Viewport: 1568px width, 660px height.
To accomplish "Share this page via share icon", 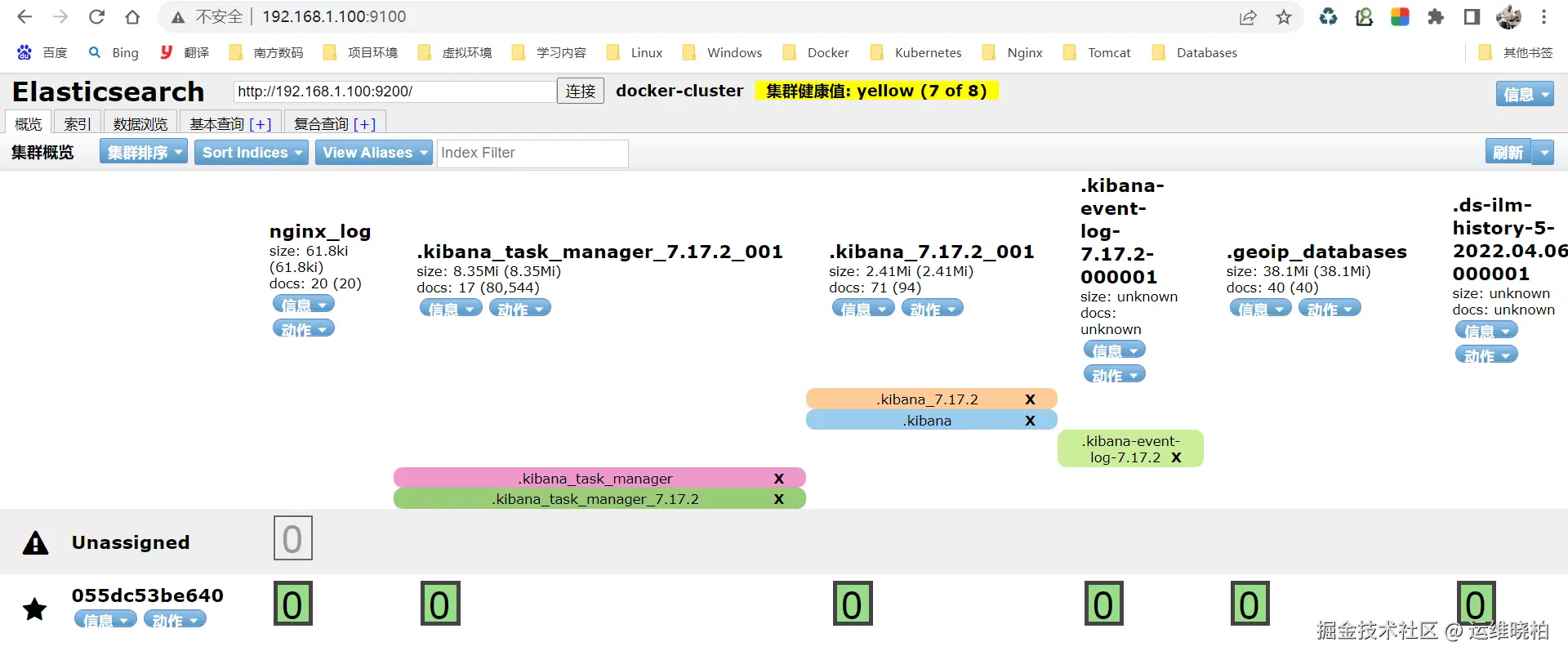I will click(1248, 17).
